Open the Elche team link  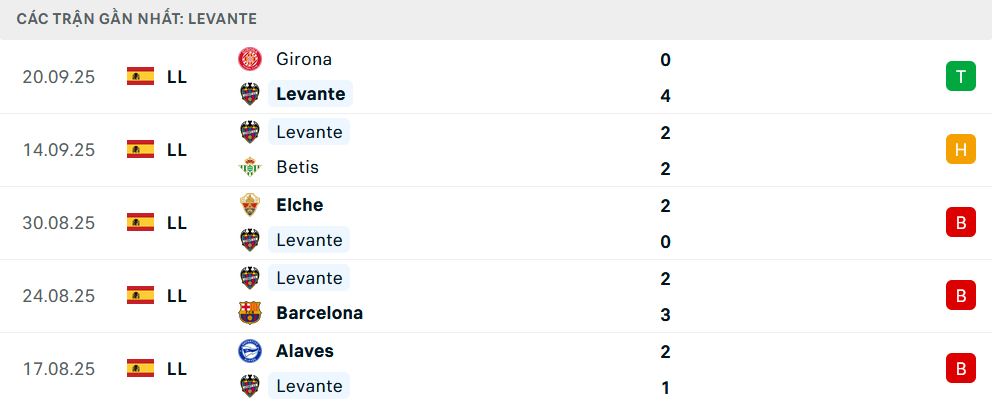[x=299, y=205]
